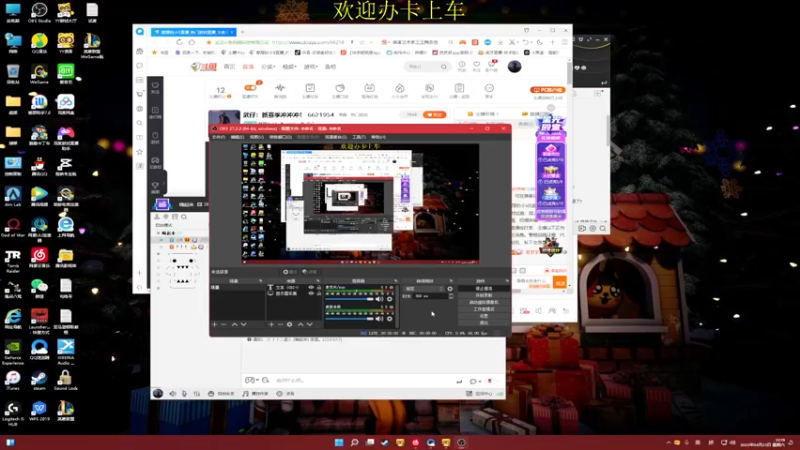
Task: Add a new scene with OBS Scenes plus icon
Action: [215, 324]
